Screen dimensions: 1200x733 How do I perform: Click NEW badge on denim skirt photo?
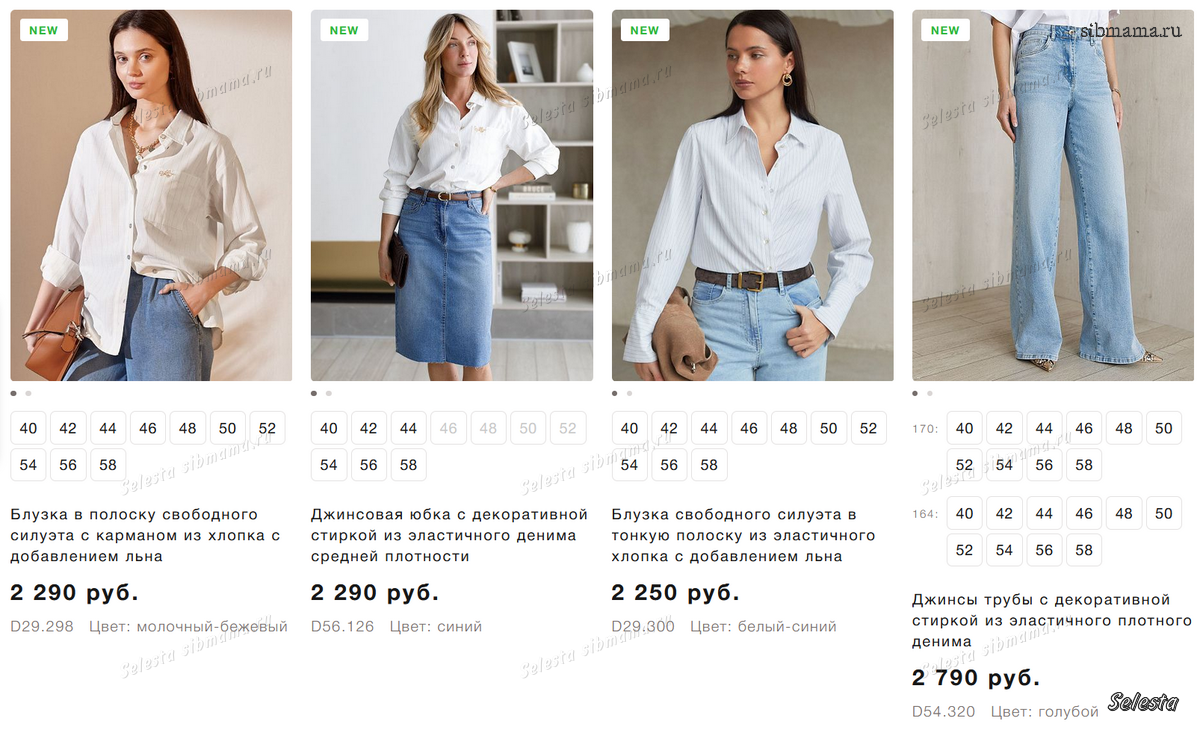[344, 30]
